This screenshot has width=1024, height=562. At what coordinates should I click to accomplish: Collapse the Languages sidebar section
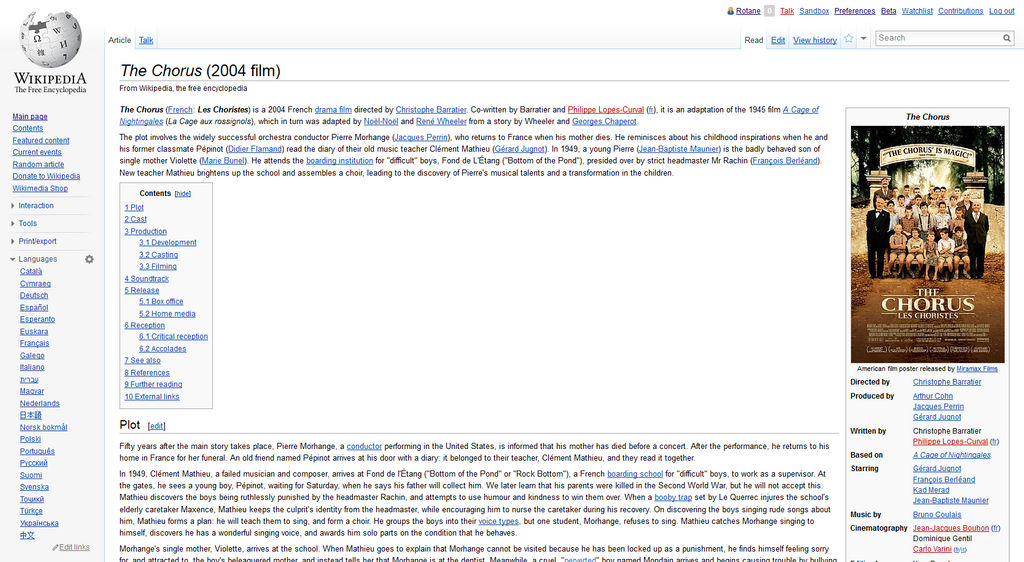point(38,259)
